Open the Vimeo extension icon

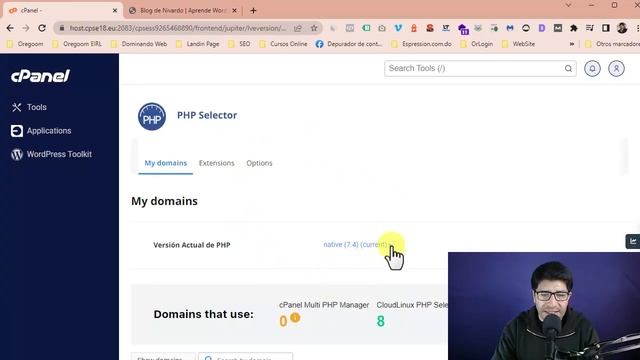(398, 28)
